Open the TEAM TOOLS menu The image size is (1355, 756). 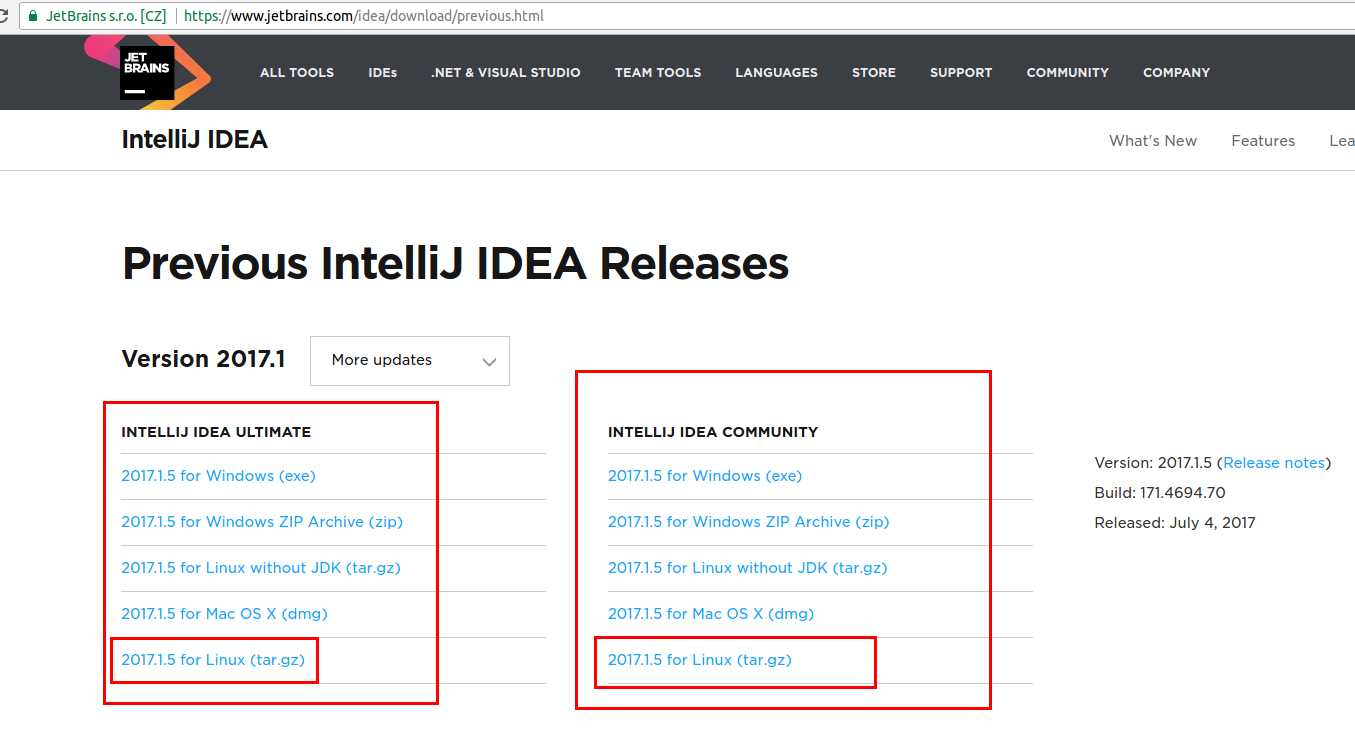click(x=658, y=72)
